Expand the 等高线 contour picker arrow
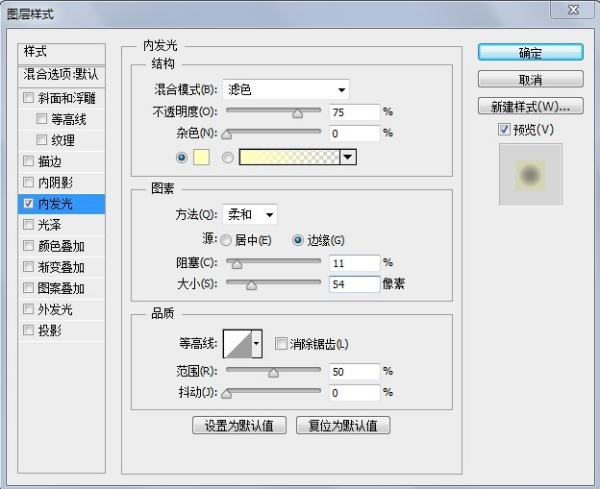 [257, 344]
